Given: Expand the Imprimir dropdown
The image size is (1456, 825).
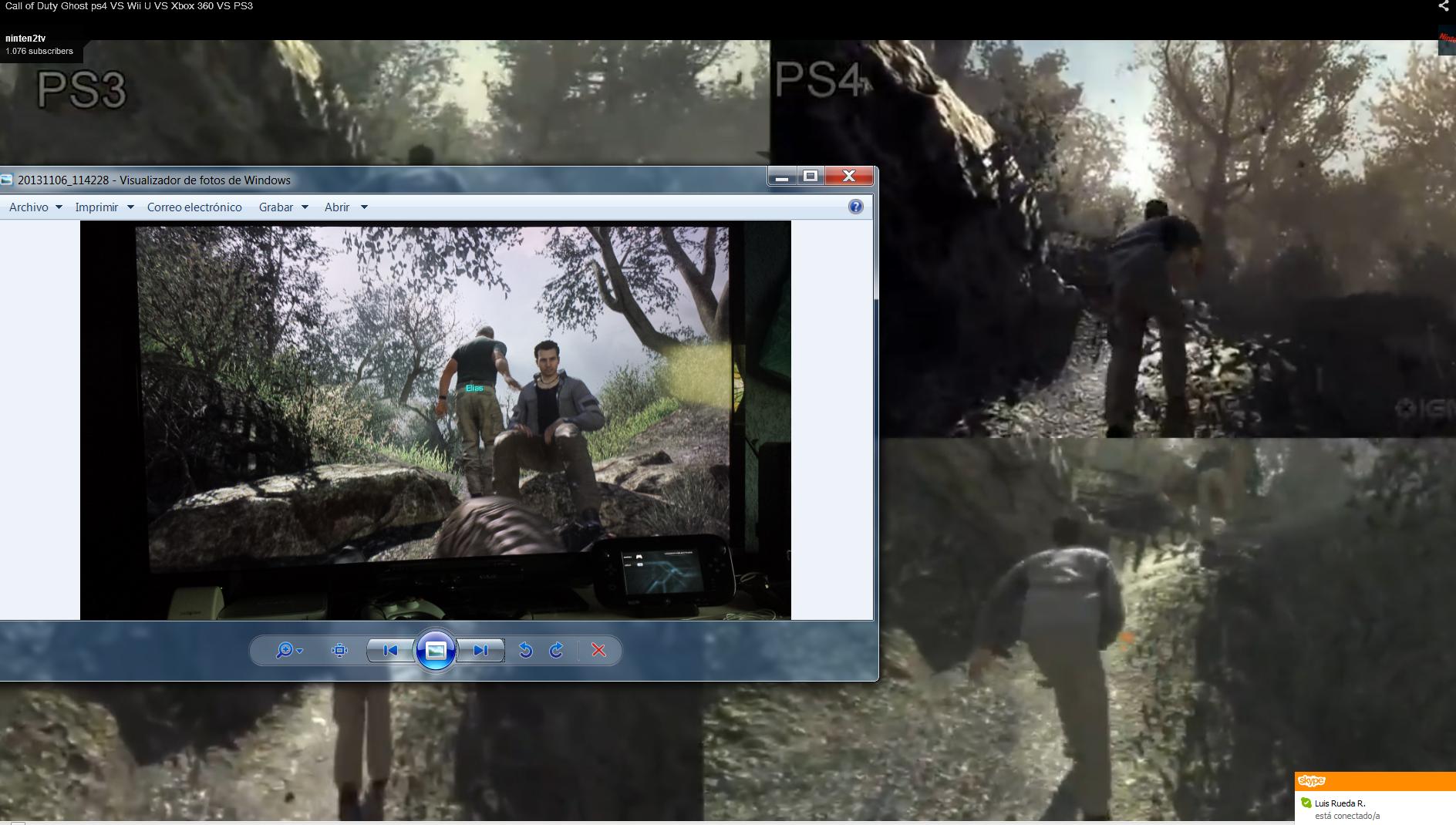Looking at the screenshot, I should tap(104, 207).
